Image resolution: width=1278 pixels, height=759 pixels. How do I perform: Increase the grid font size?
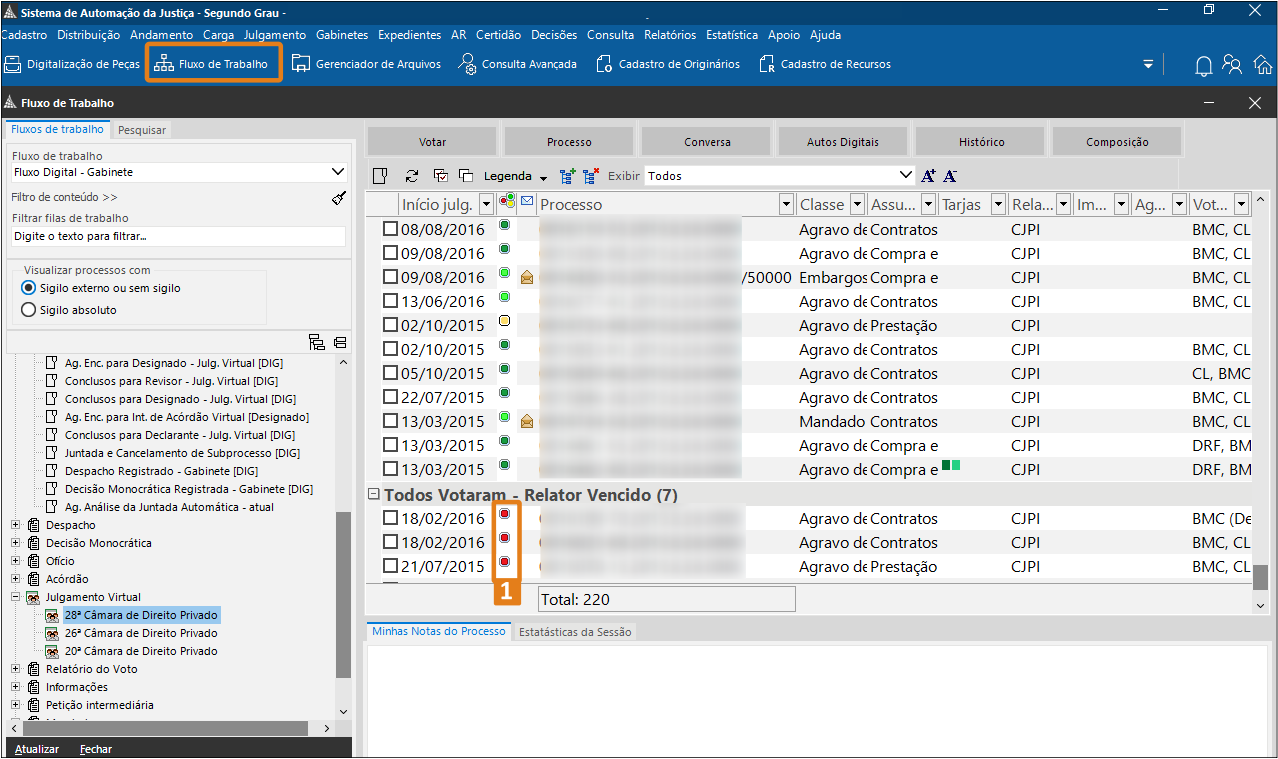[929, 176]
